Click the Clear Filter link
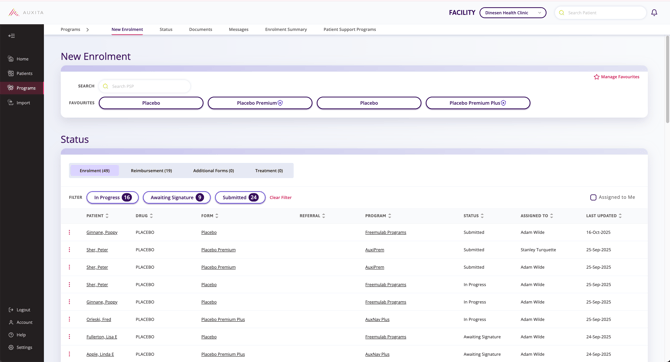This screenshot has width=670, height=362. (x=280, y=197)
